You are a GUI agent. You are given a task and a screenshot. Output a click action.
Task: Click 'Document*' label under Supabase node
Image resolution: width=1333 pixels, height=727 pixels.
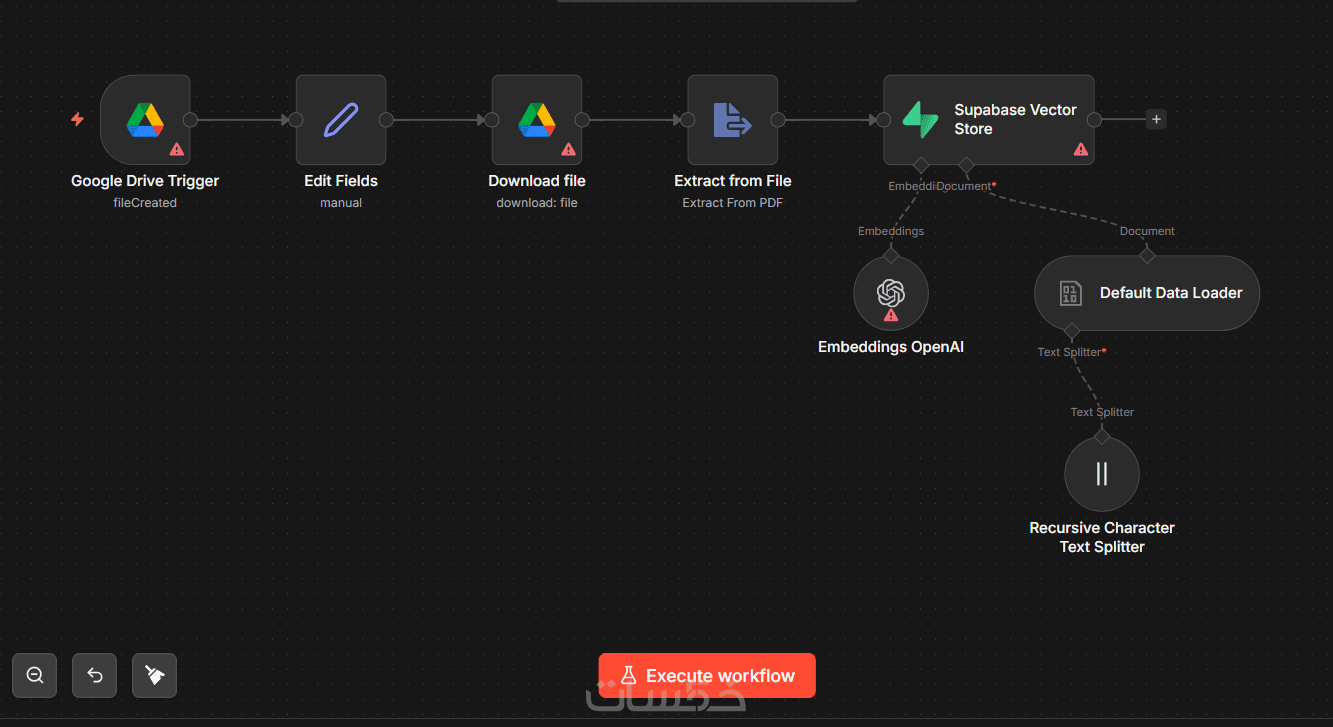(966, 186)
